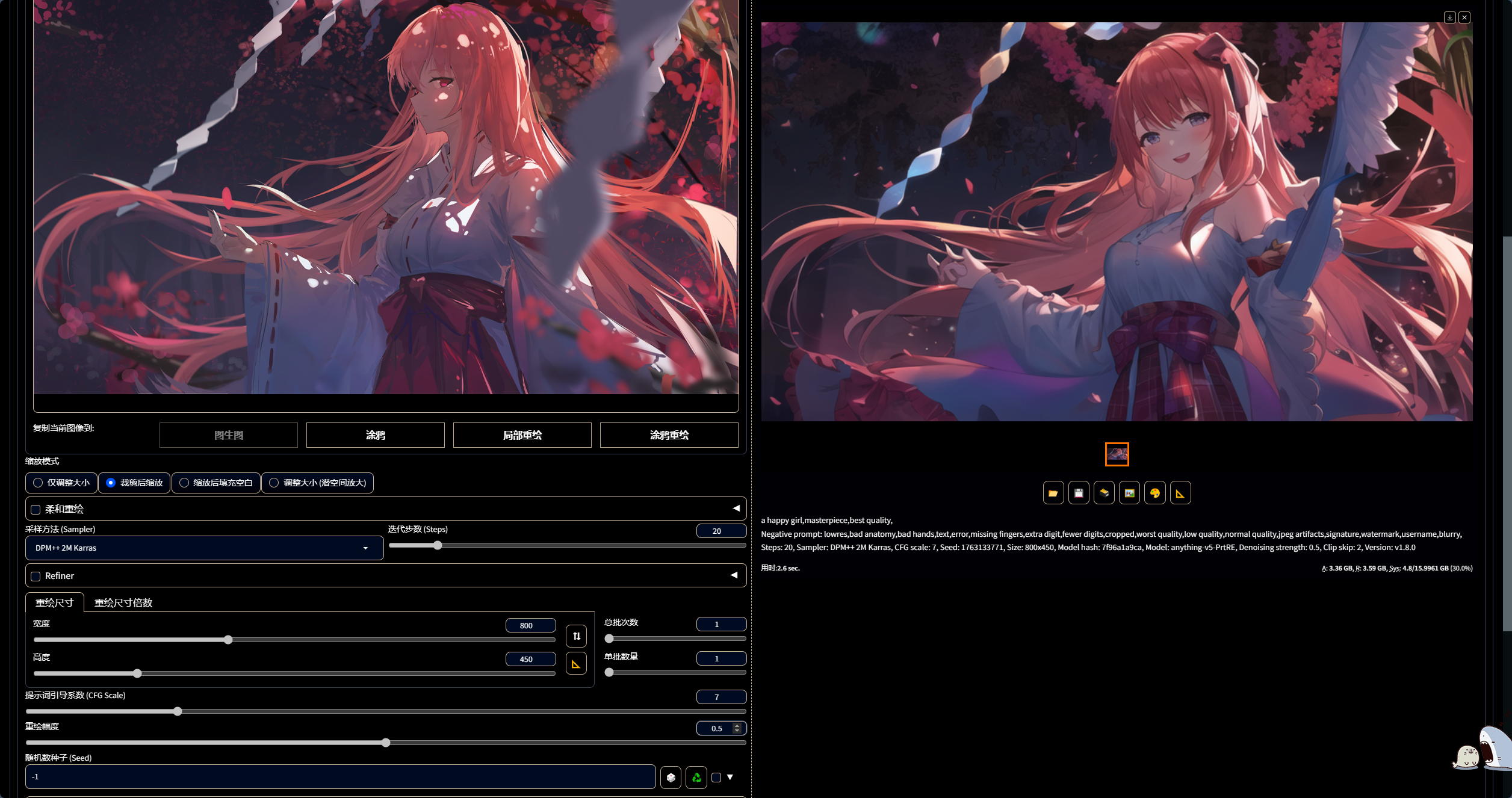Switch to the 重绘尺寸倍数 tab
The width and height of the screenshot is (1512, 798).
coord(123,602)
